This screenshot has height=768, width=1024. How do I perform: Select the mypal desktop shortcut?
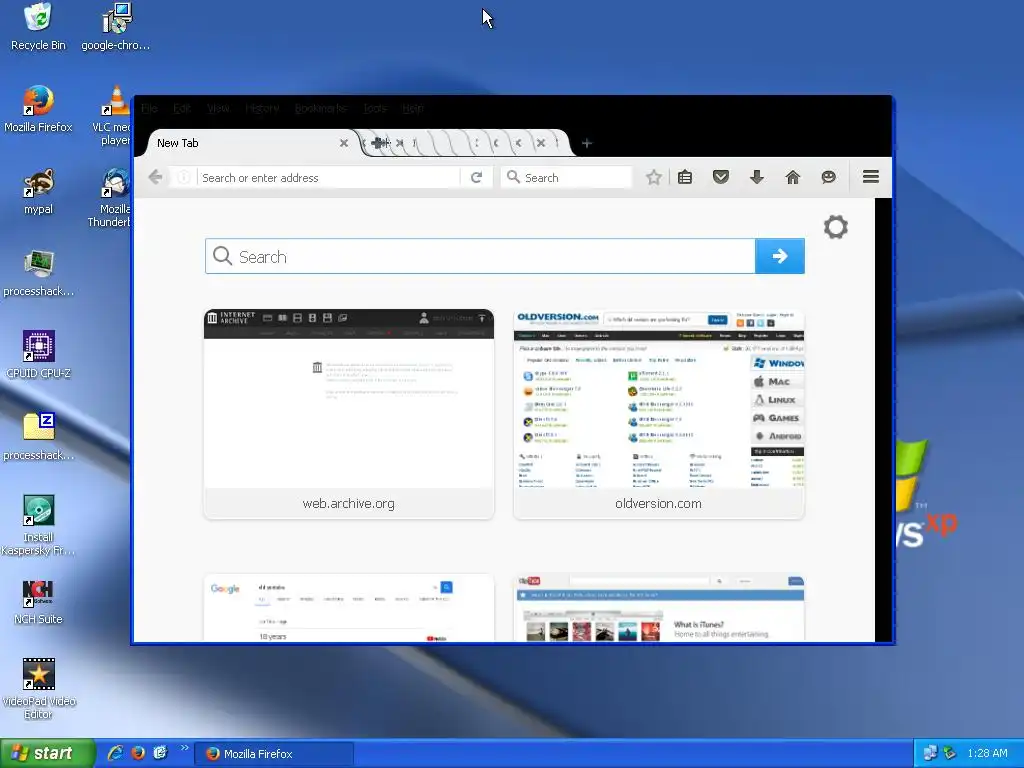pyautogui.click(x=38, y=191)
